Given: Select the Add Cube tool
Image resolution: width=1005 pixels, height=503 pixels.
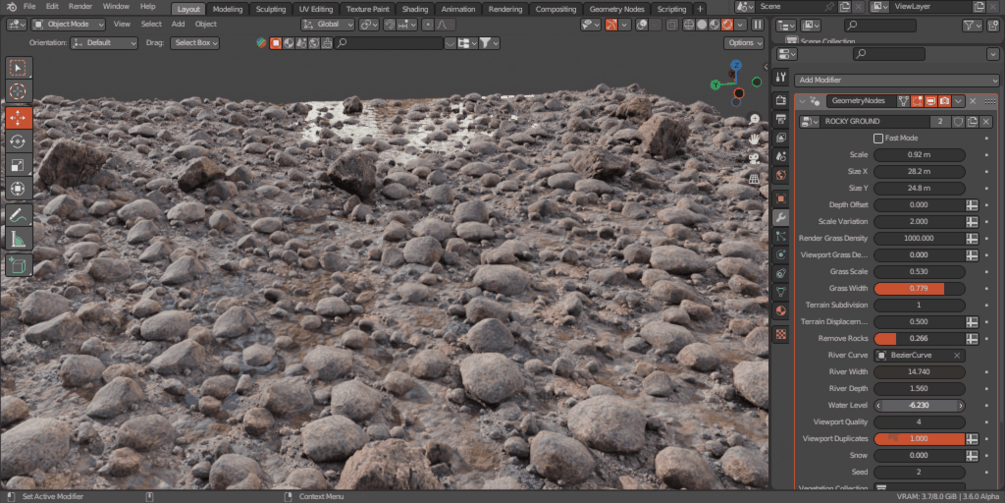Looking at the screenshot, I should [18, 265].
